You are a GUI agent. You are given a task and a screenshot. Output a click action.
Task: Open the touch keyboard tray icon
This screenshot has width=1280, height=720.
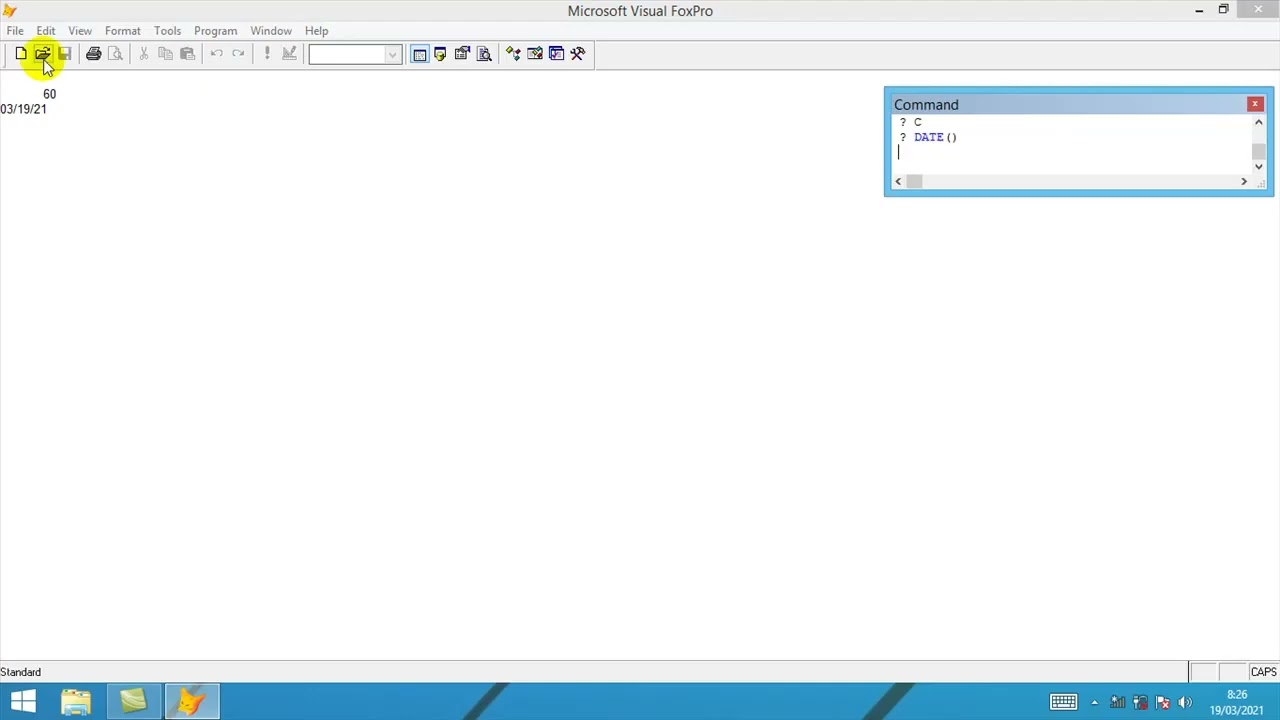click(x=1063, y=702)
